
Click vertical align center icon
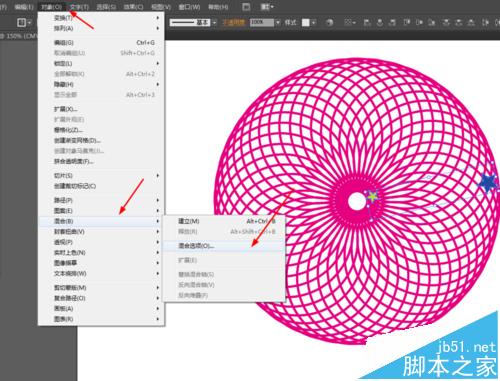click(x=419, y=22)
